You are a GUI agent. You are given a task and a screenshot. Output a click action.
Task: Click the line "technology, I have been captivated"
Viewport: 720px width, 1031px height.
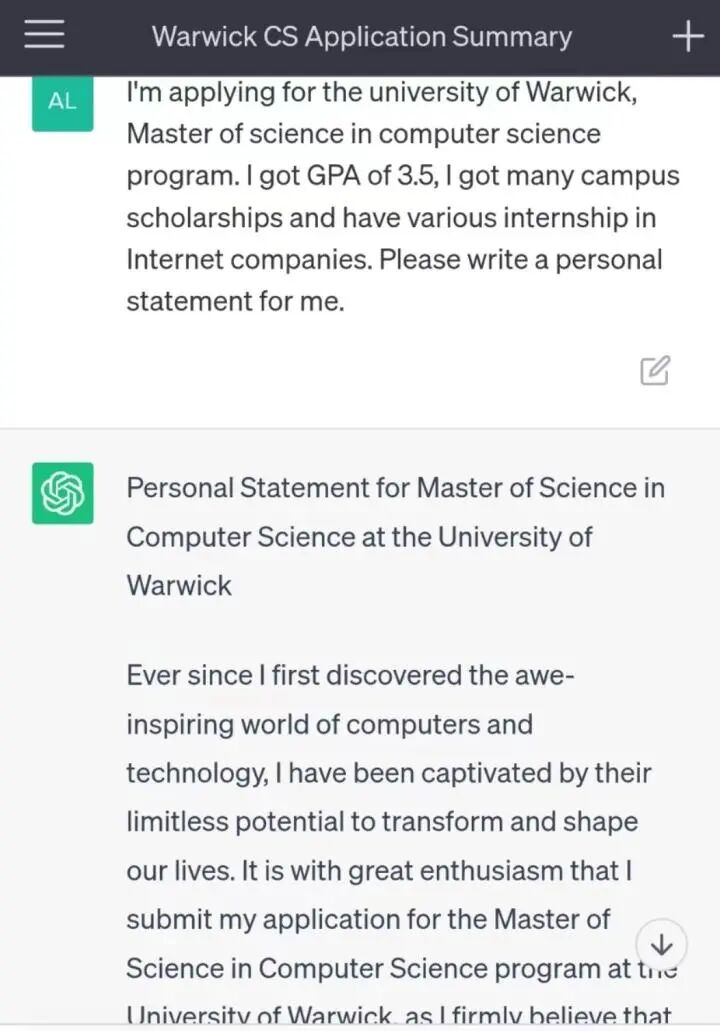point(388,773)
